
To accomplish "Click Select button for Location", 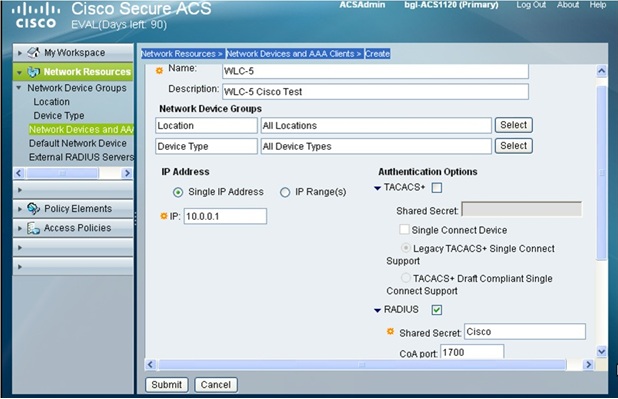I will click(514, 125).
